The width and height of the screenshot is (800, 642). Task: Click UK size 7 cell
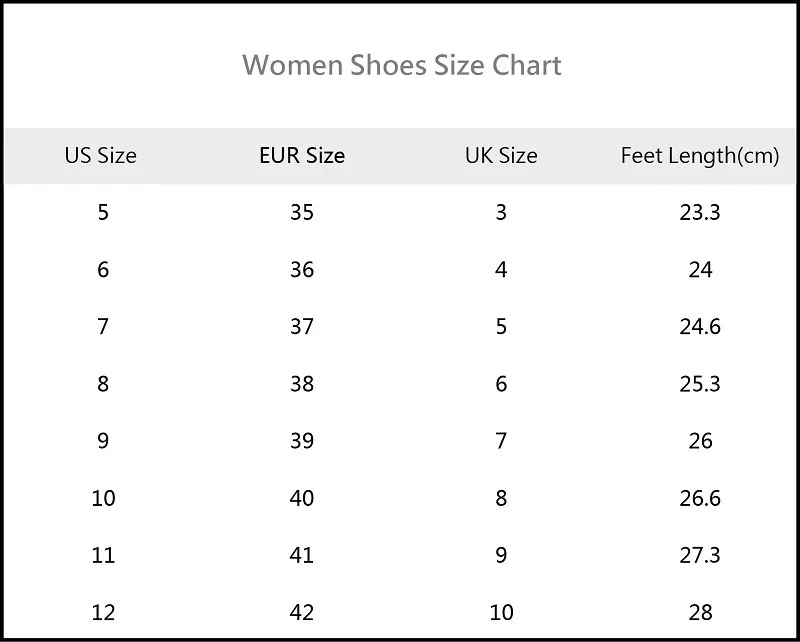tap(501, 441)
